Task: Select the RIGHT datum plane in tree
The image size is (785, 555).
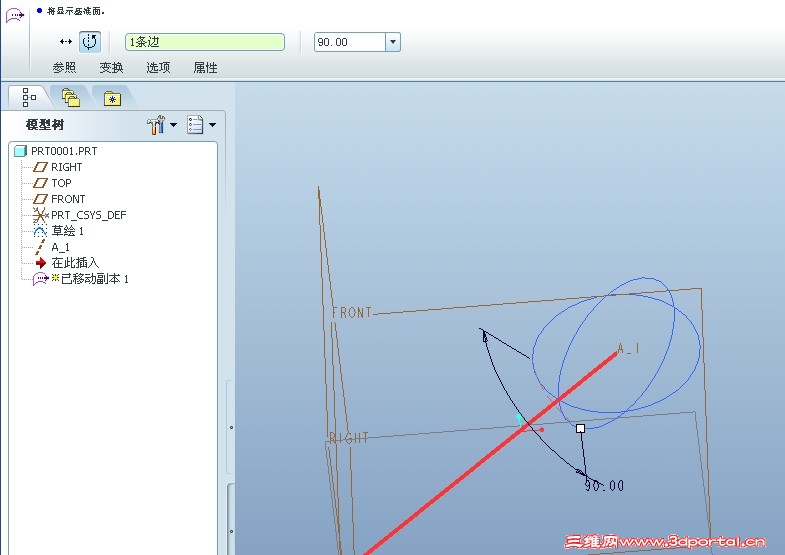Action: click(x=67, y=167)
